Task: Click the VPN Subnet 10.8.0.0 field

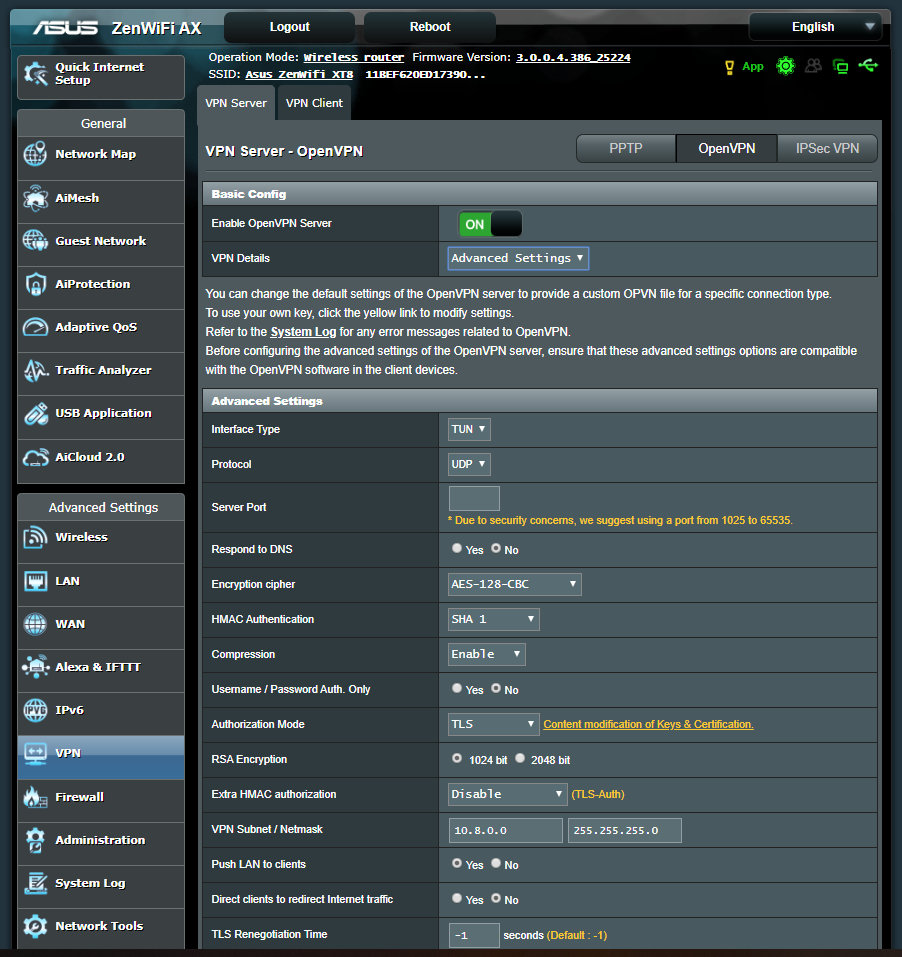Action: coord(506,831)
